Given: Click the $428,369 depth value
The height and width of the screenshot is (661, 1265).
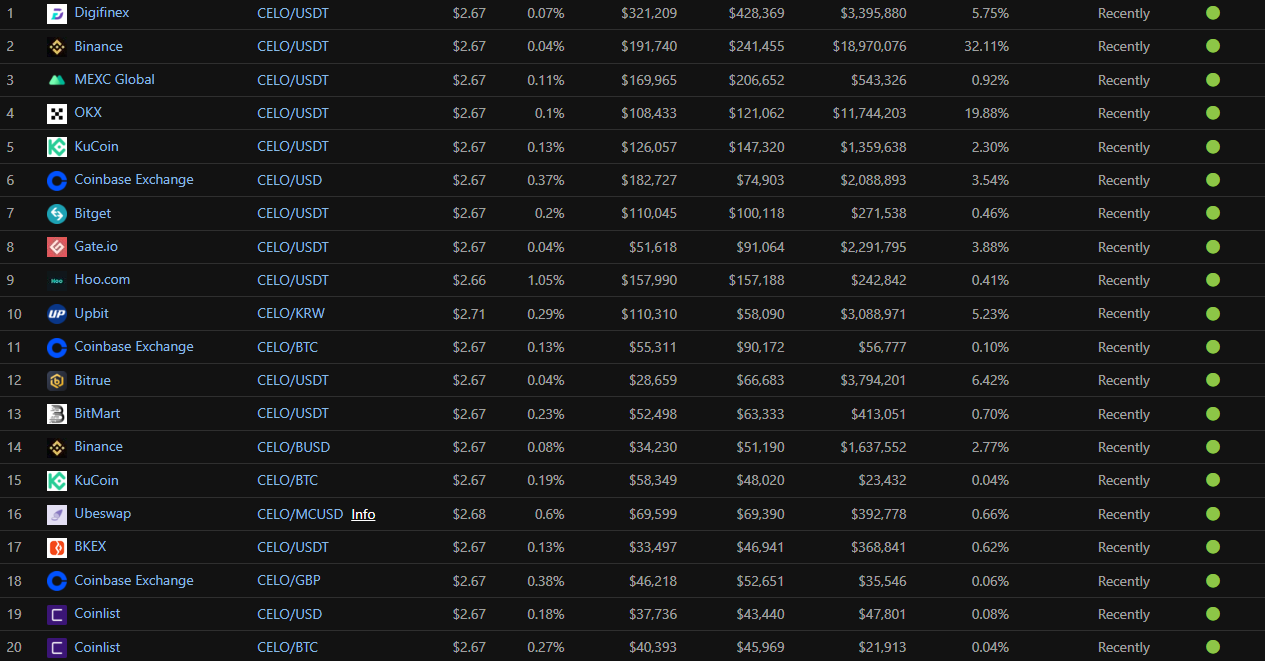Looking at the screenshot, I should point(757,13).
